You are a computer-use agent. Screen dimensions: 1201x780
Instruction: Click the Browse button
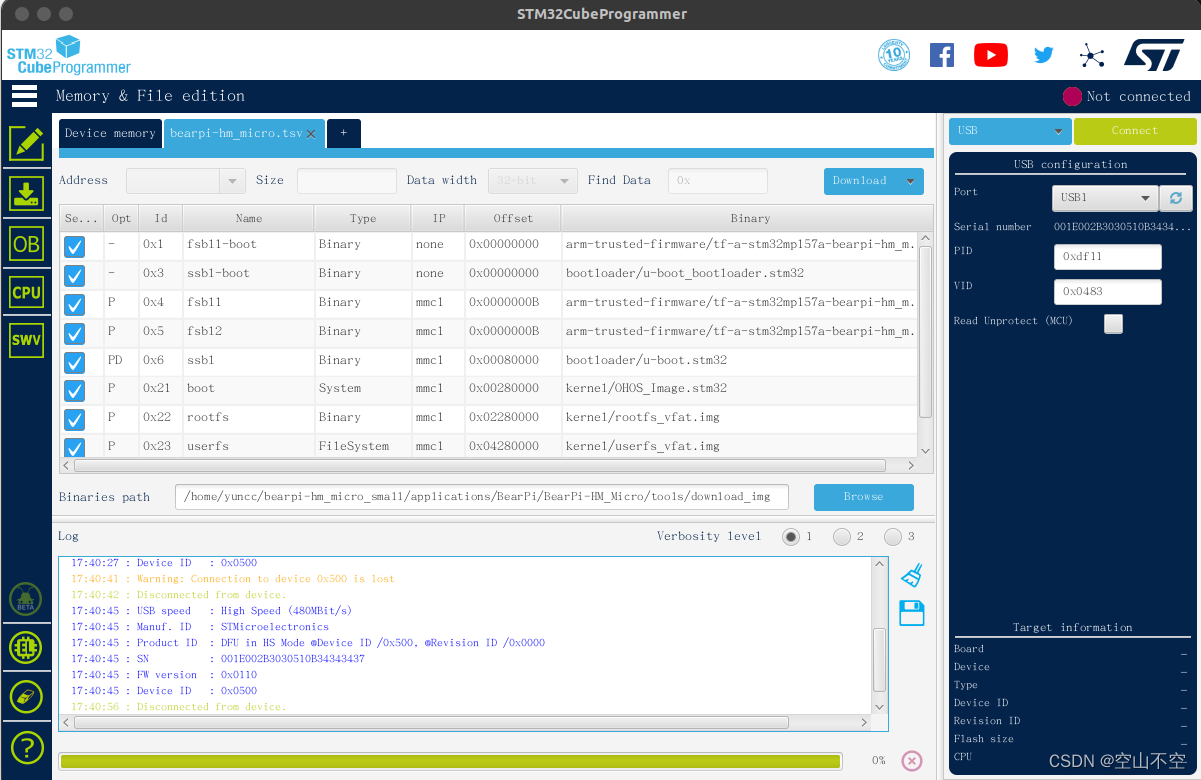(864, 497)
